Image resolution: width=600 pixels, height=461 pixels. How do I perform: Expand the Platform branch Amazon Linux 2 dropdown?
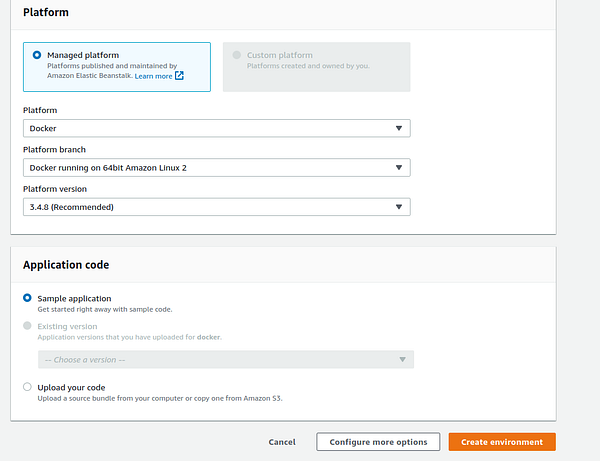coord(217,168)
